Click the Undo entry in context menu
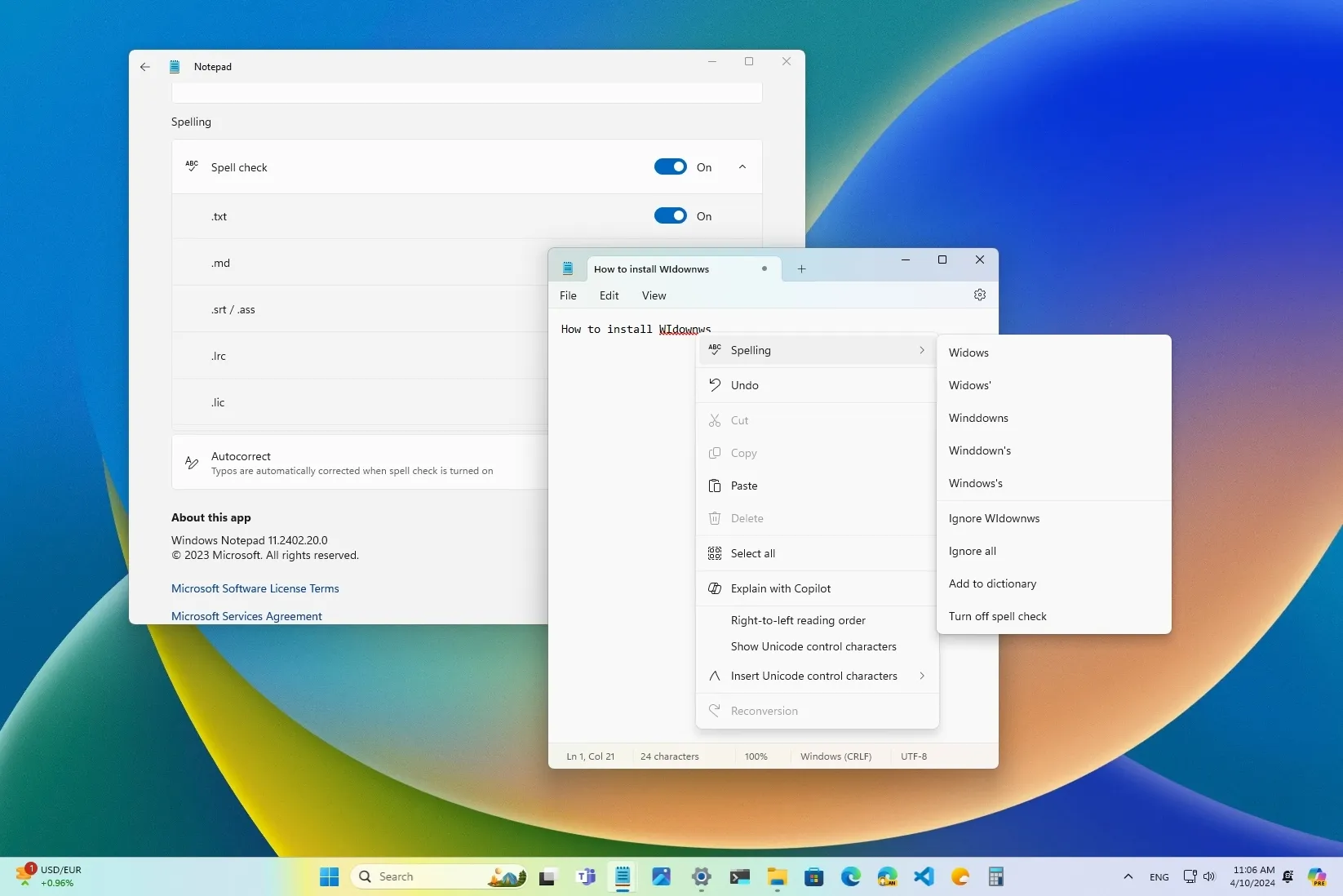Image resolution: width=1343 pixels, height=896 pixels. point(817,385)
